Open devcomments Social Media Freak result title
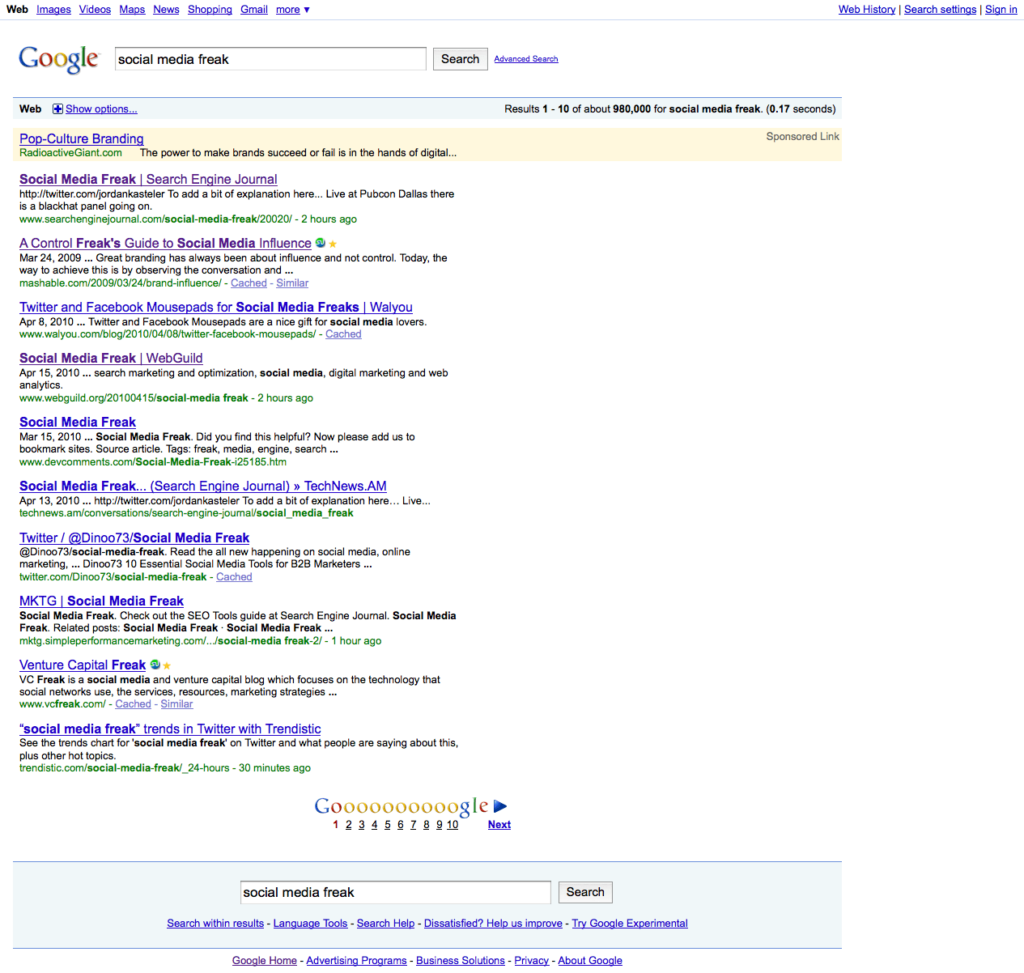This screenshot has width=1024, height=973. [78, 422]
